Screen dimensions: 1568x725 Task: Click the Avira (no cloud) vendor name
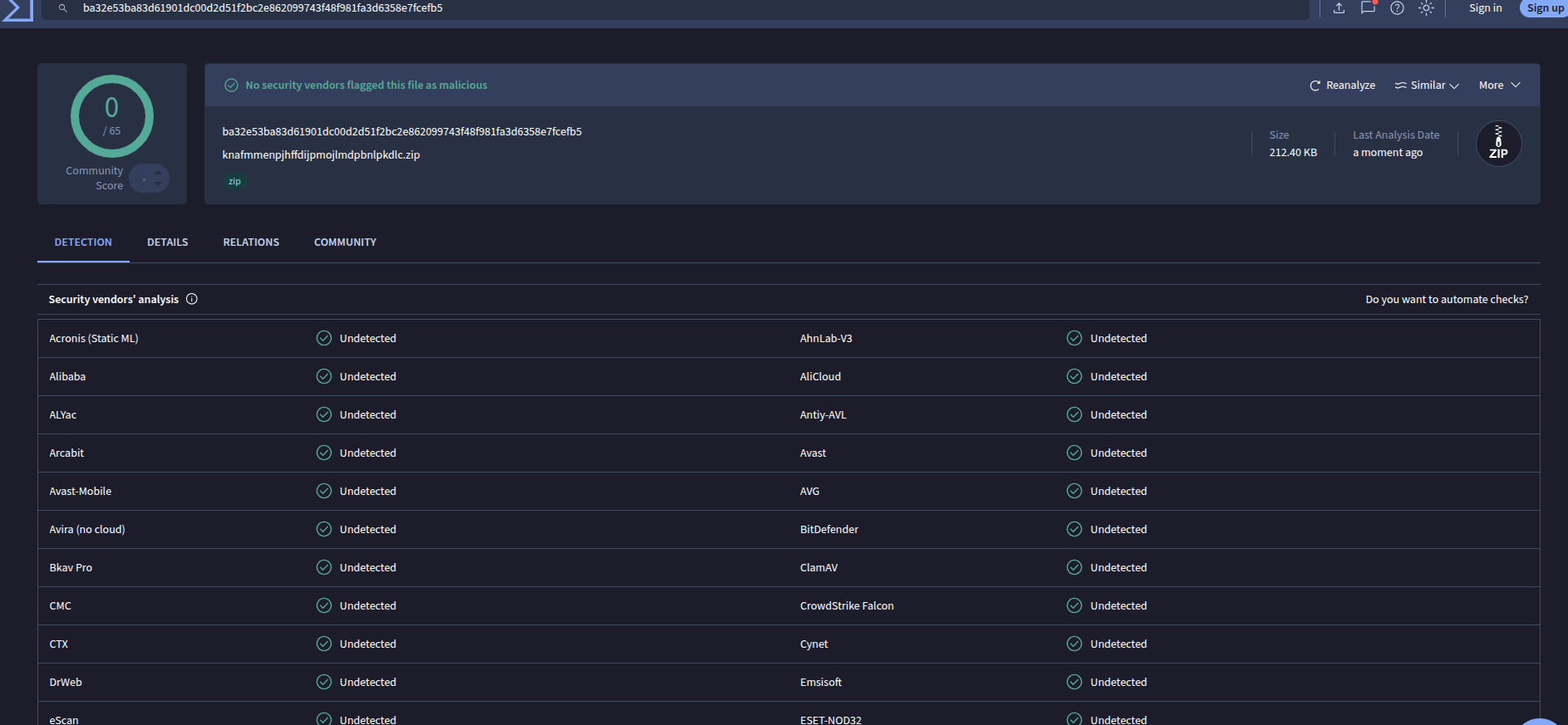pyautogui.click(x=87, y=530)
